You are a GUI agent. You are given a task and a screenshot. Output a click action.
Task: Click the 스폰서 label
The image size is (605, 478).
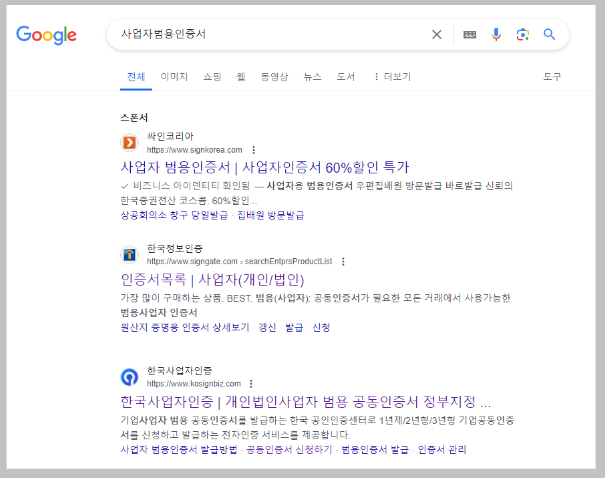pyautogui.click(x=134, y=117)
